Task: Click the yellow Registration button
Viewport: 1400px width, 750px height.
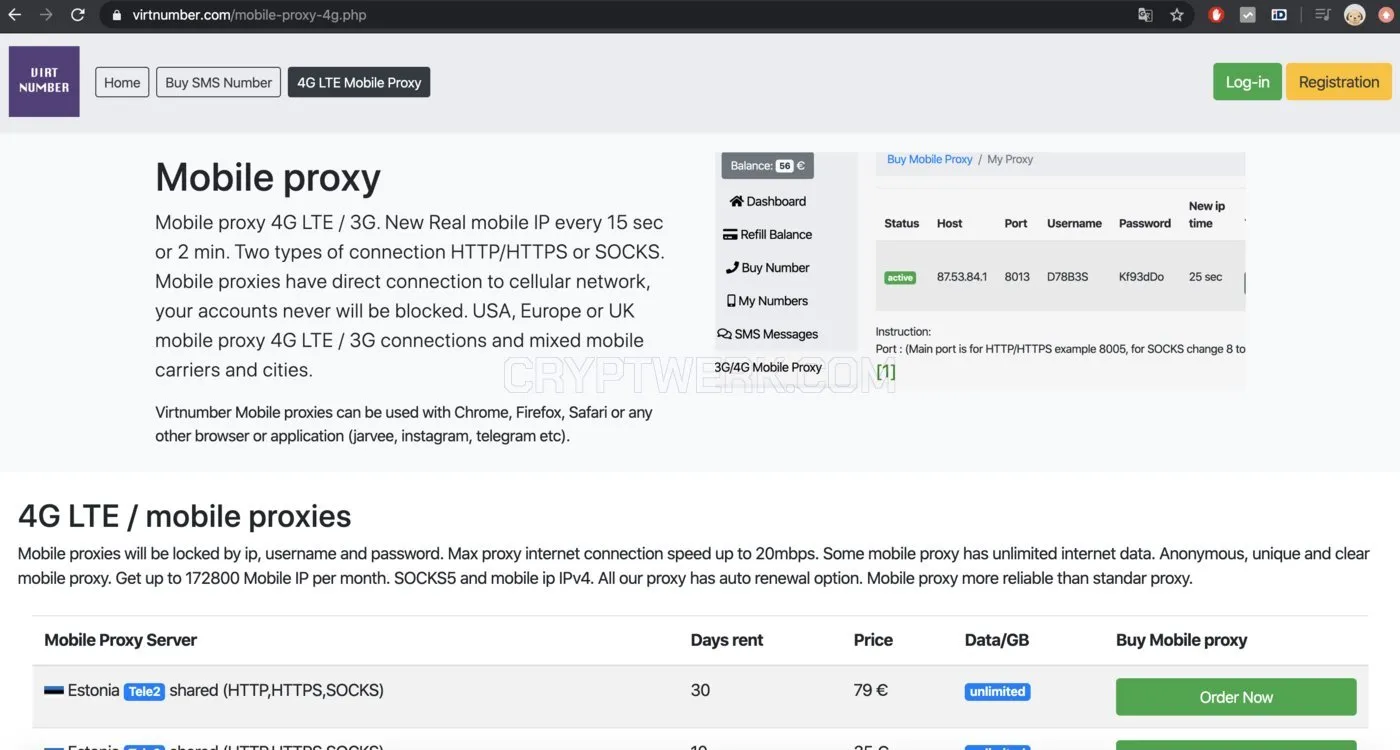Action: (x=1339, y=82)
